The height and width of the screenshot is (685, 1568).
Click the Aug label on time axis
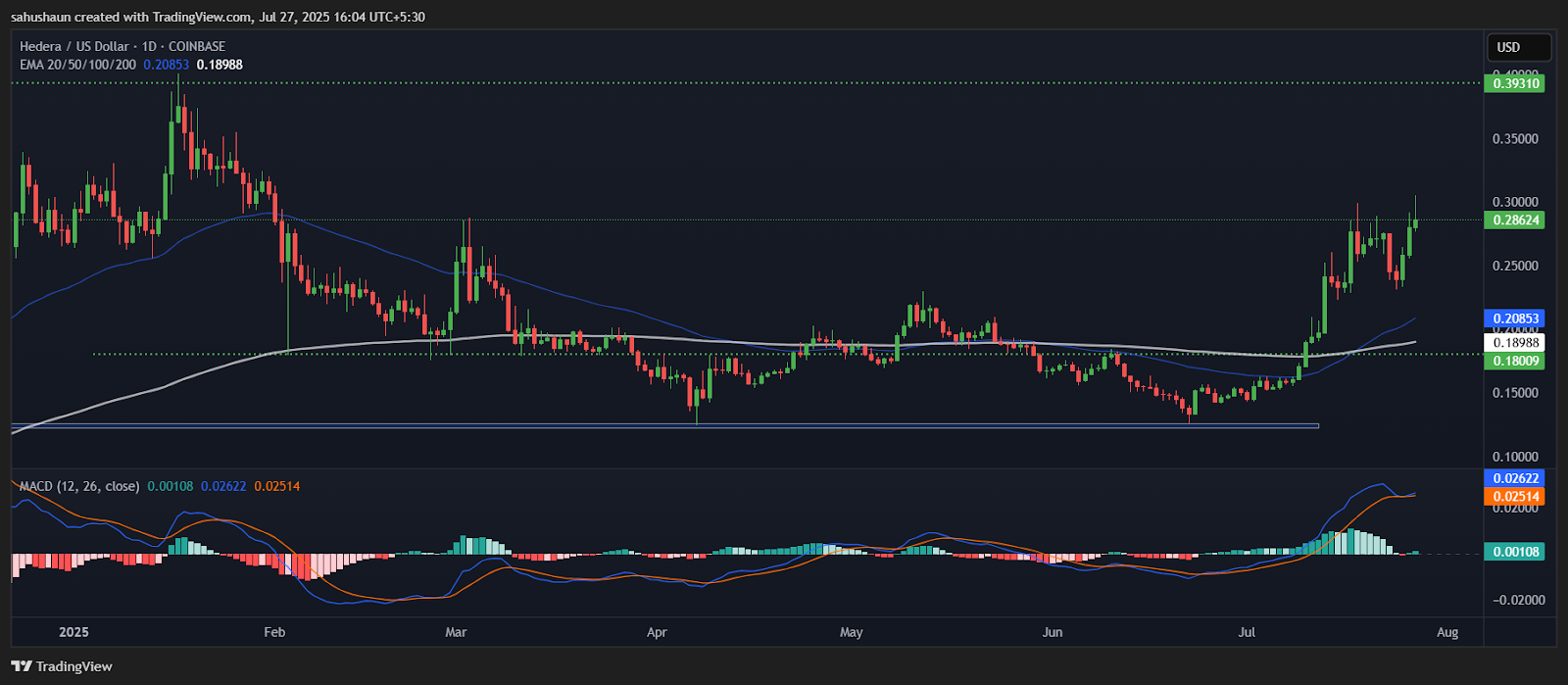(1447, 632)
